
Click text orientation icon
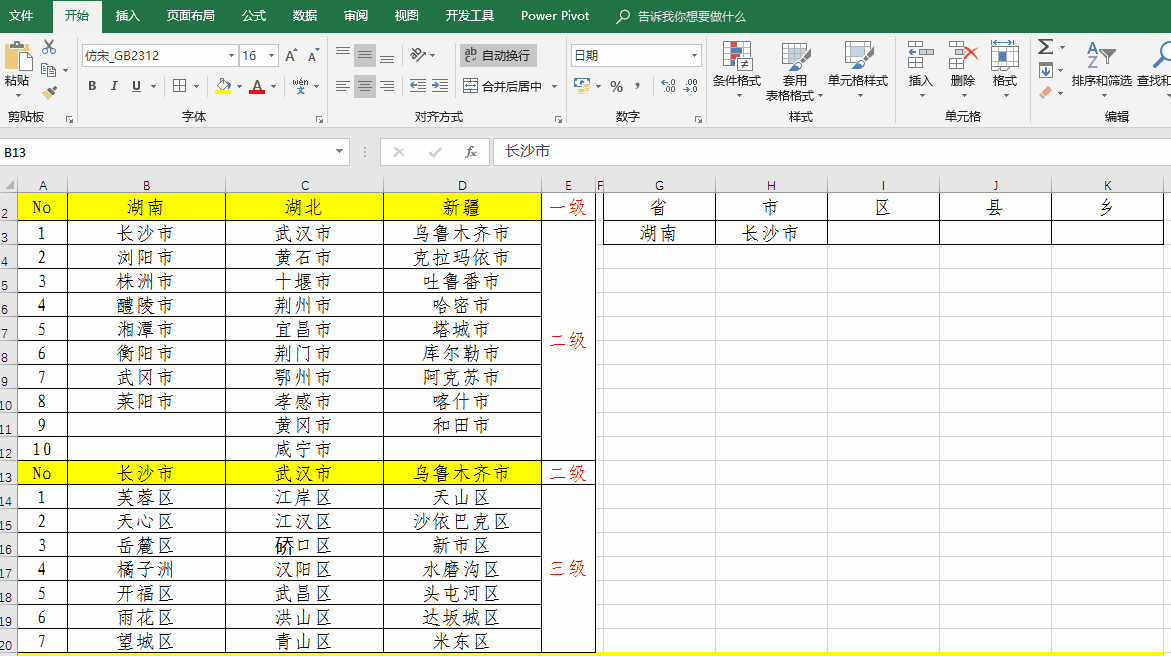[x=418, y=55]
